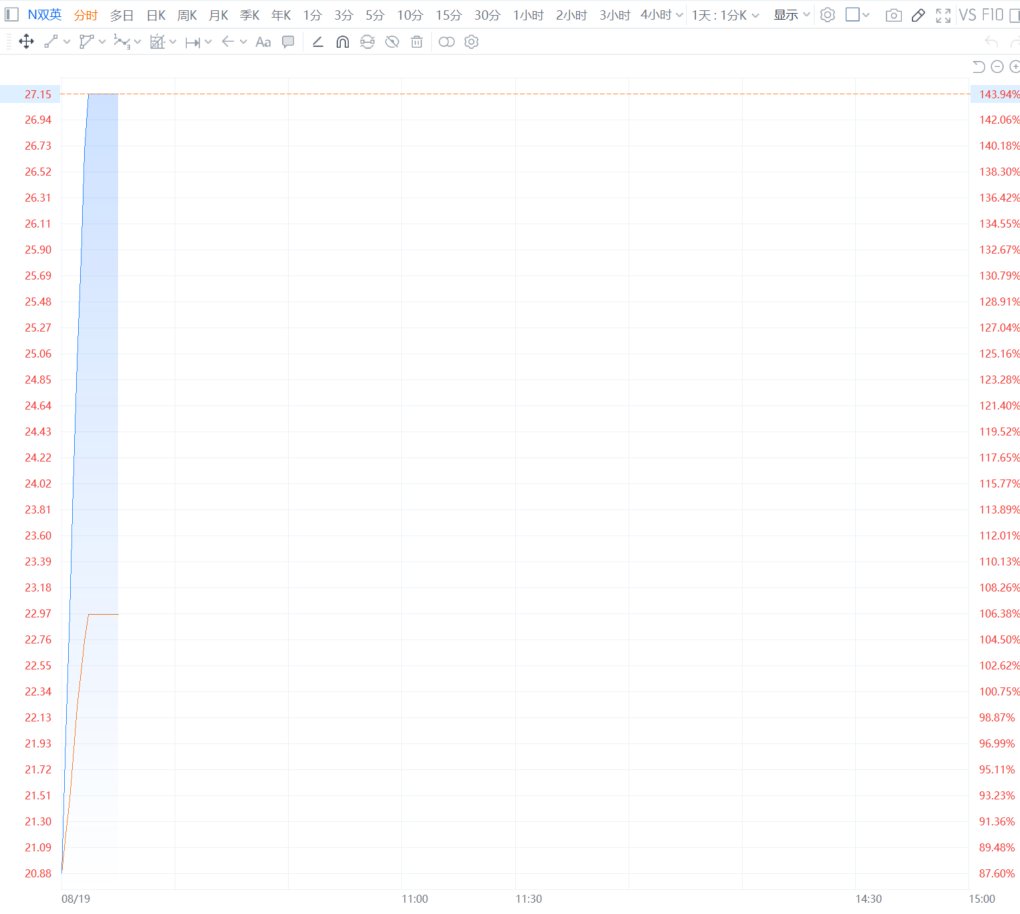Hide all drawings with eye-slash icon

[392, 42]
